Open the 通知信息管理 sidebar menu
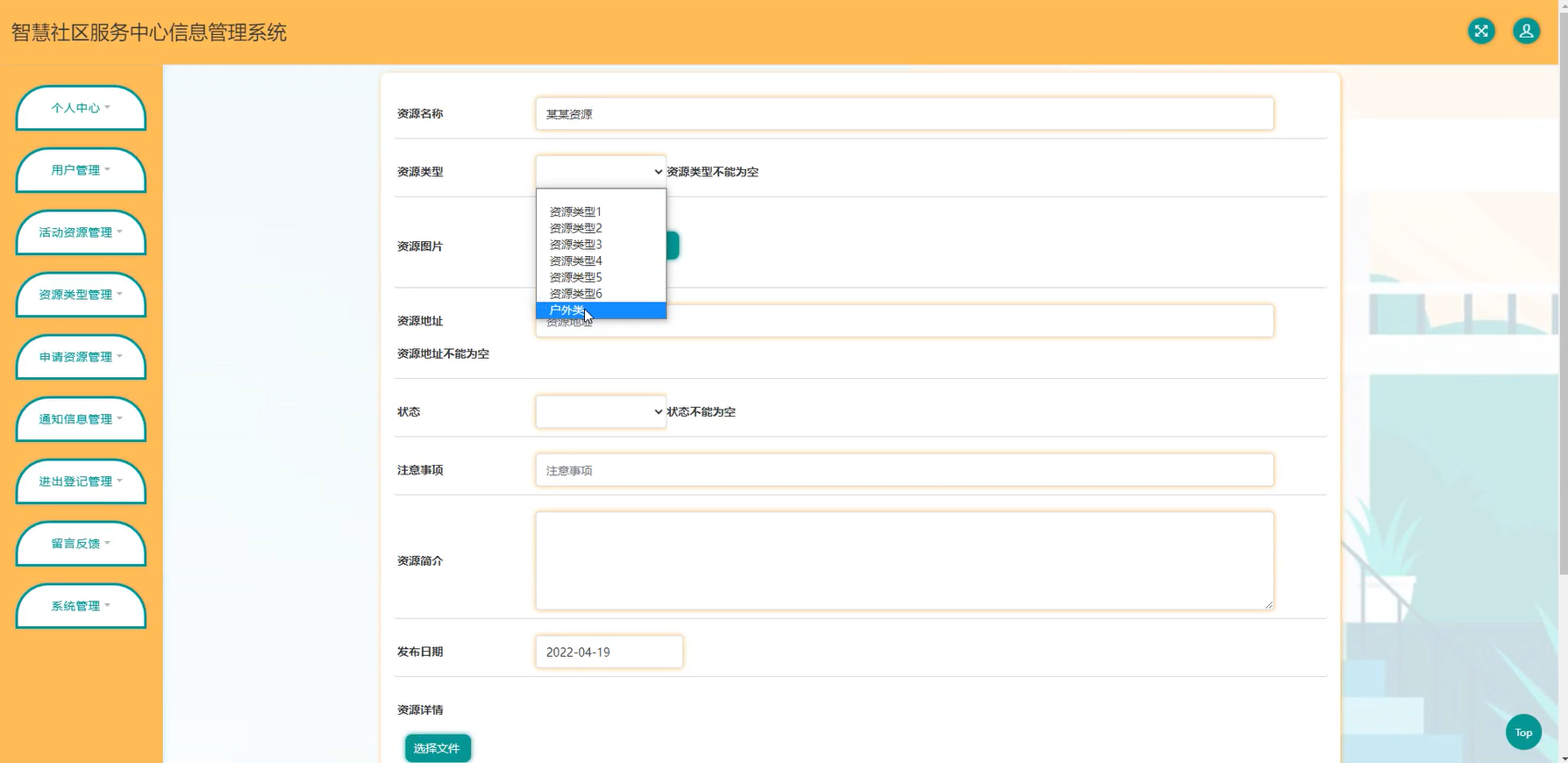The width and height of the screenshot is (1568, 763). (x=81, y=419)
